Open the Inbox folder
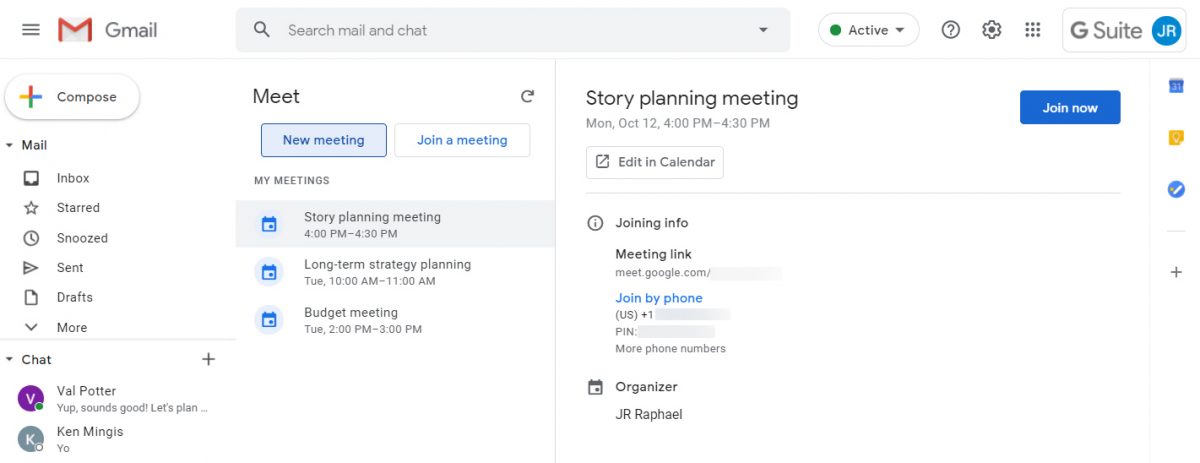Screen dimensions: 1200x463 [73, 178]
